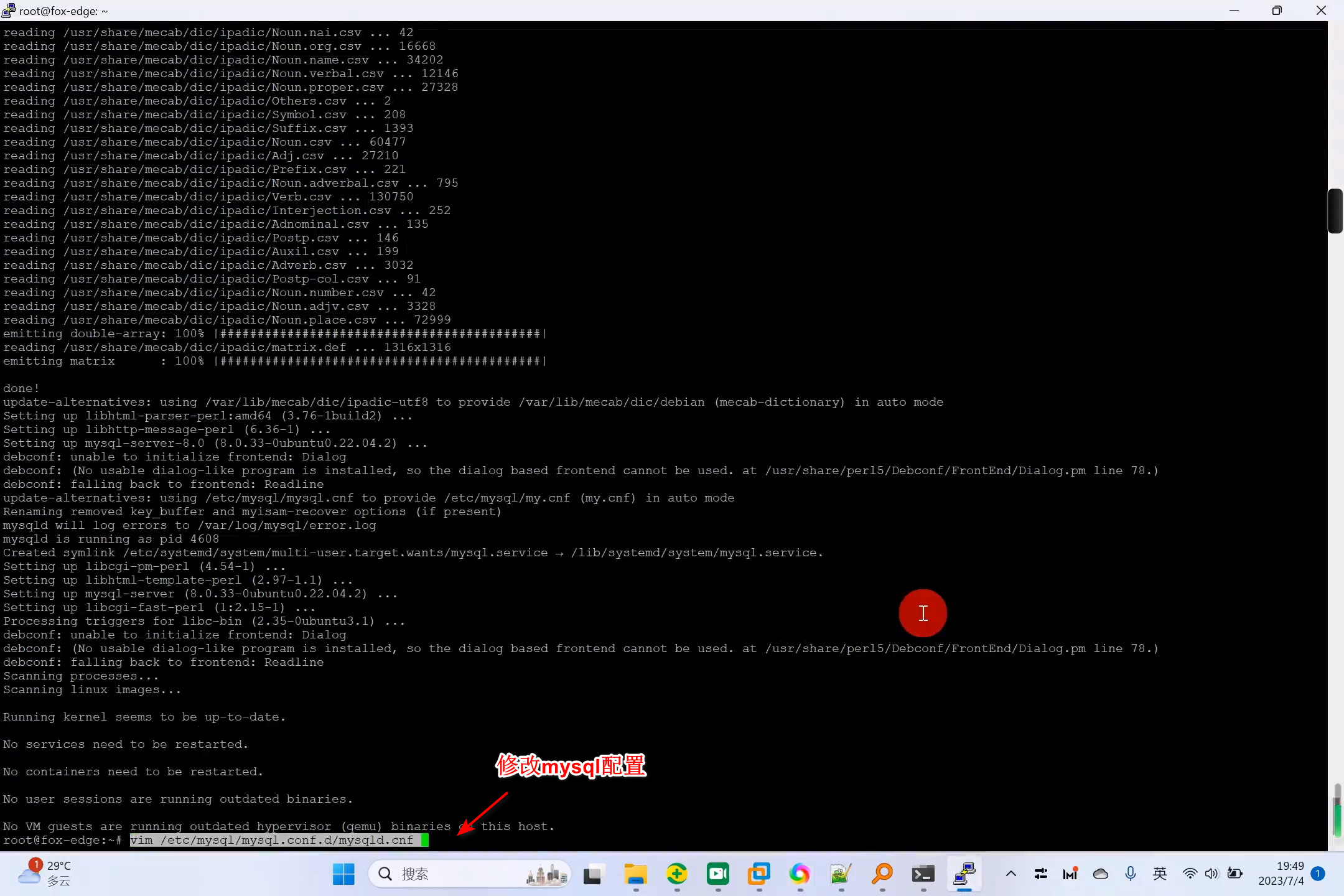The image size is (1344, 896).
Task: Click 'mysqld will log errors' line
Action: 190,525
